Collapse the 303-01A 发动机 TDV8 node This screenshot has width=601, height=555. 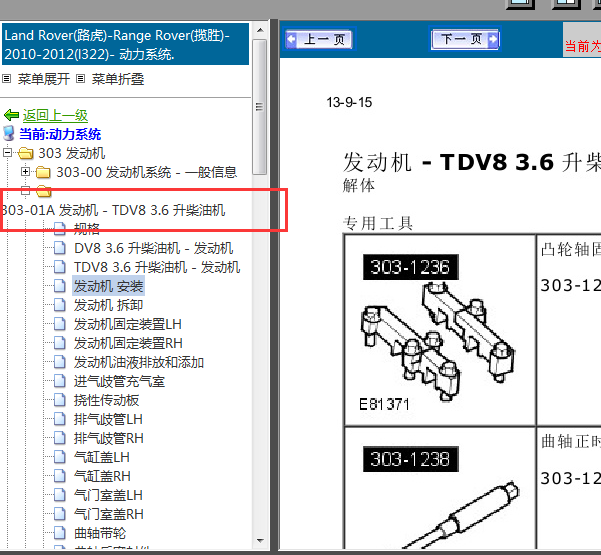(25, 190)
